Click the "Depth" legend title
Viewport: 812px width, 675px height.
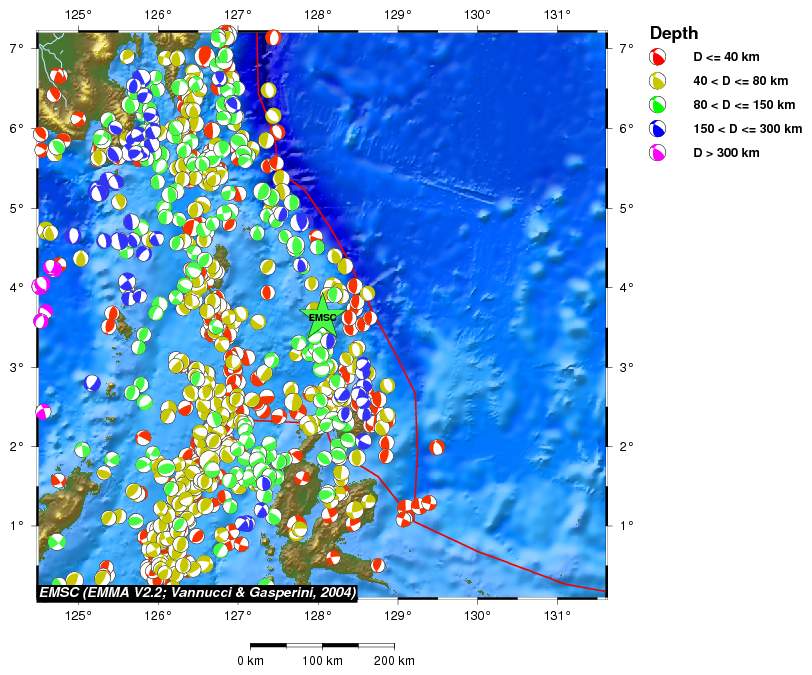(x=674, y=34)
